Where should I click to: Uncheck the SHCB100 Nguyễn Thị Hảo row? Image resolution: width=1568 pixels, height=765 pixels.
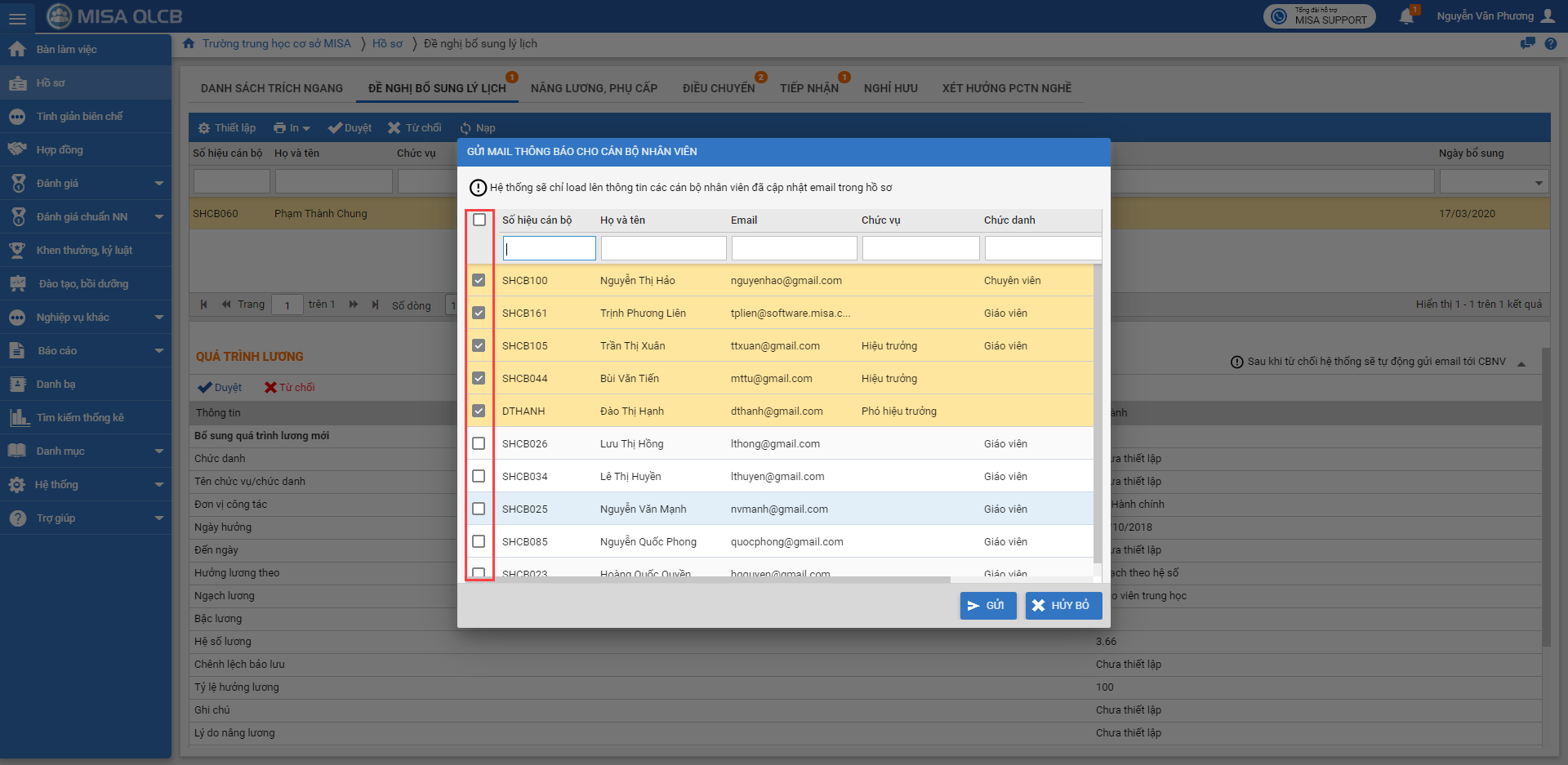479,280
